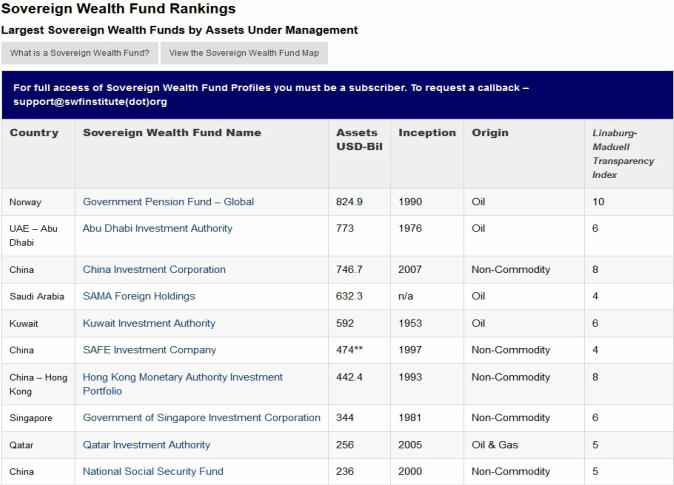674x485 pixels.
Task: Open SAMA Foreign Holdings fund link
Action: pyautogui.click(x=139, y=297)
